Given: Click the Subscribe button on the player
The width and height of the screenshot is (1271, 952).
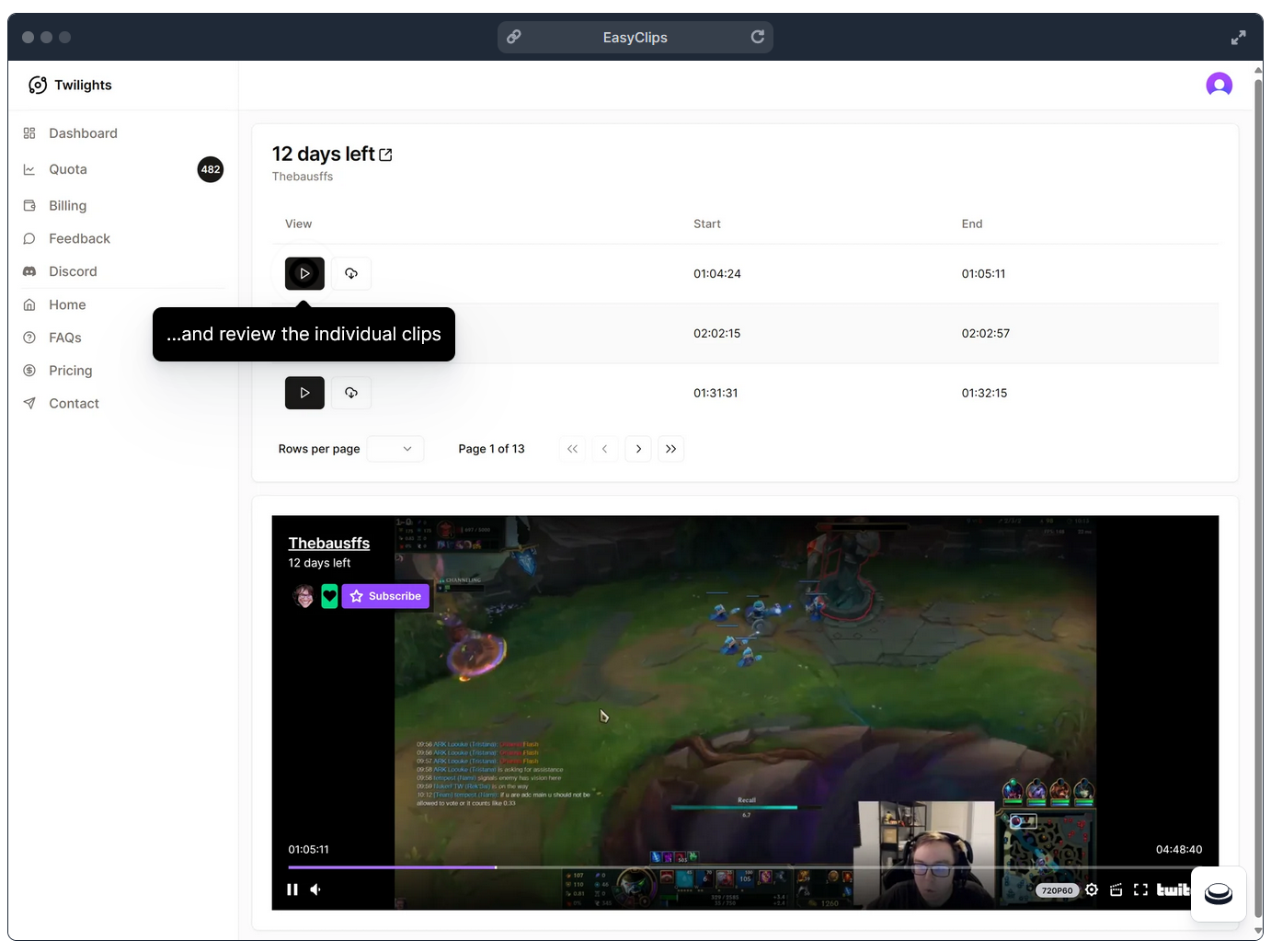Looking at the screenshot, I should click(385, 596).
